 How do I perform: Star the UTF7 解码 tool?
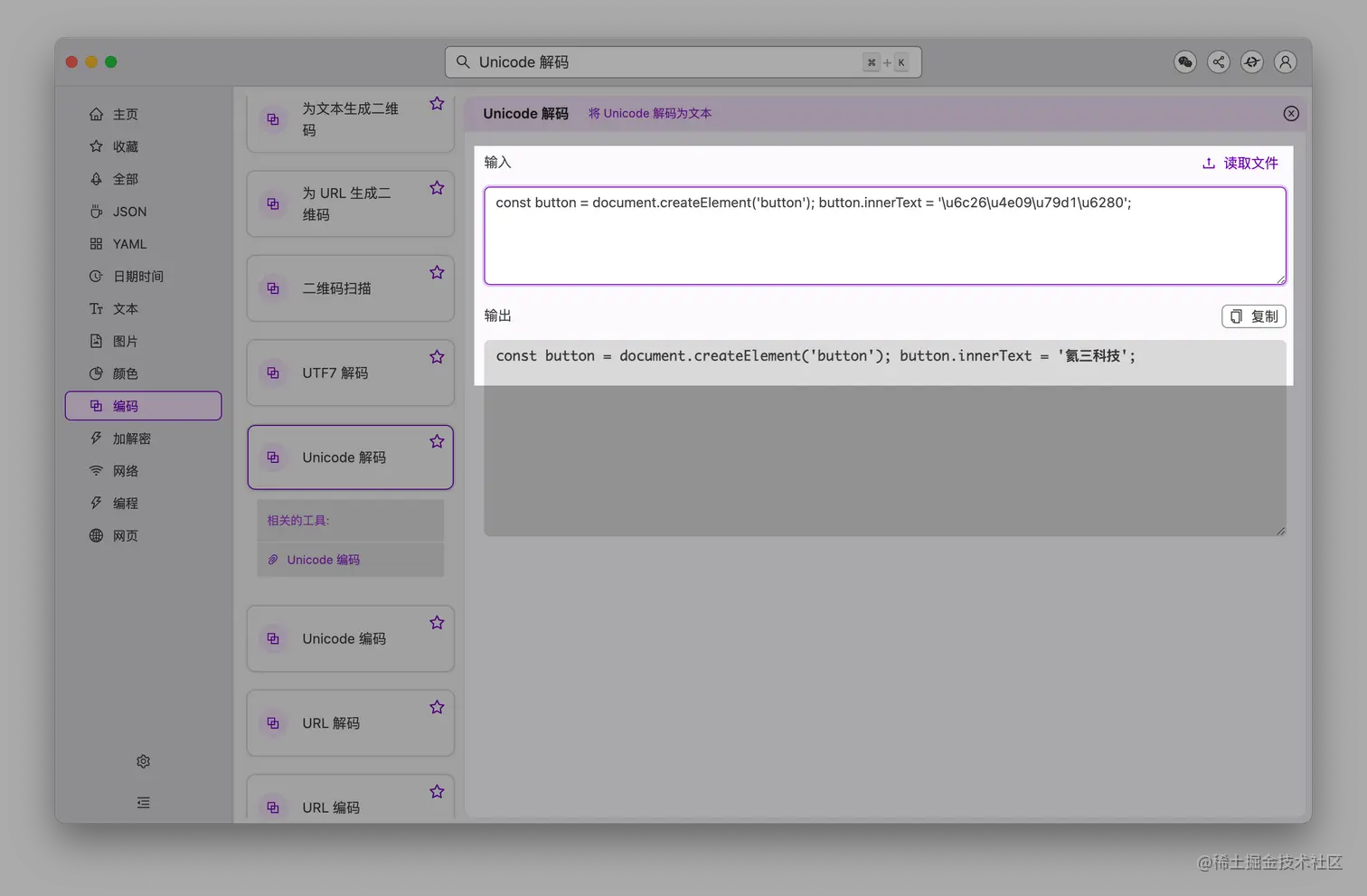(x=437, y=357)
